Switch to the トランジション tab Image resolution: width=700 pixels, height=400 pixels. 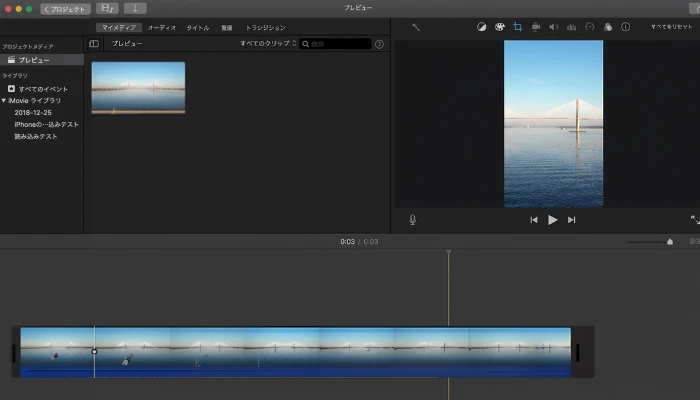click(265, 27)
